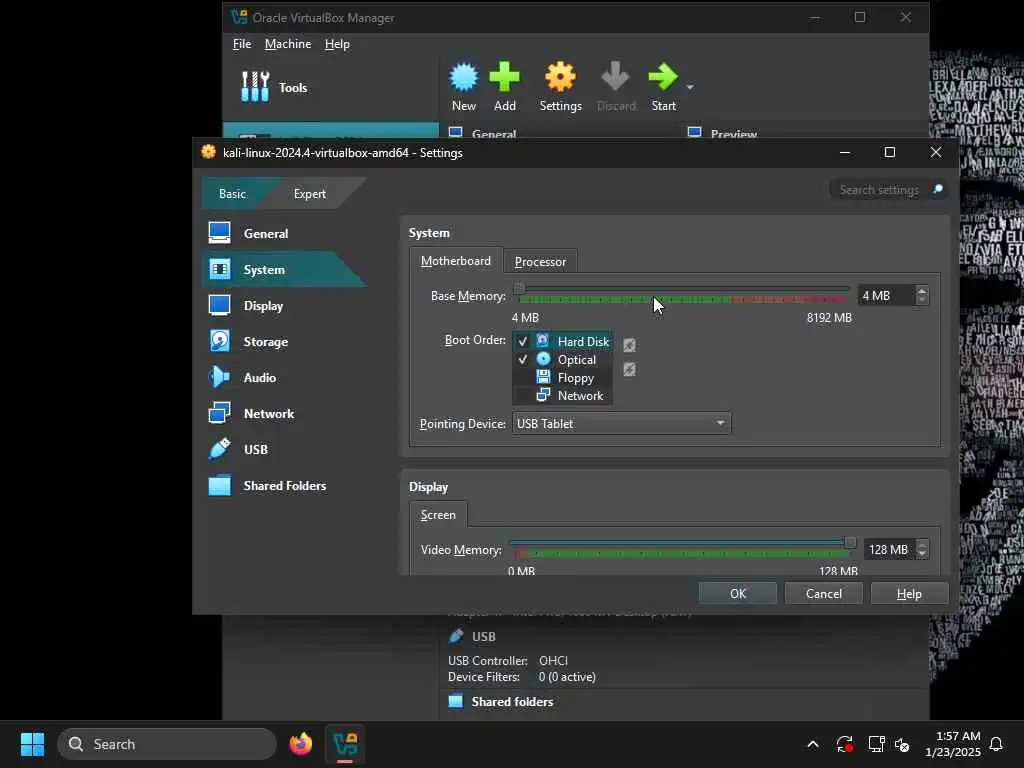Click the Start green arrow icon
The image size is (1024, 768).
[x=663, y=77]
